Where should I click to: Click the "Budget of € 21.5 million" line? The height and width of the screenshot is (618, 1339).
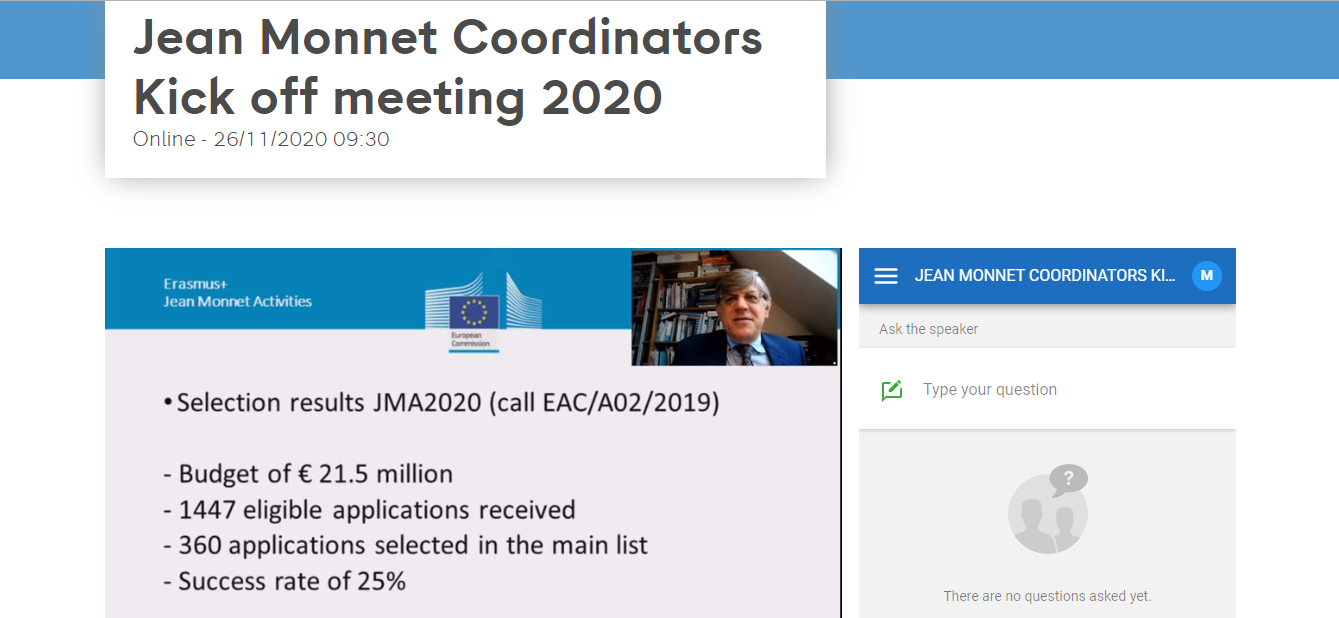click(x=315, y=474)
